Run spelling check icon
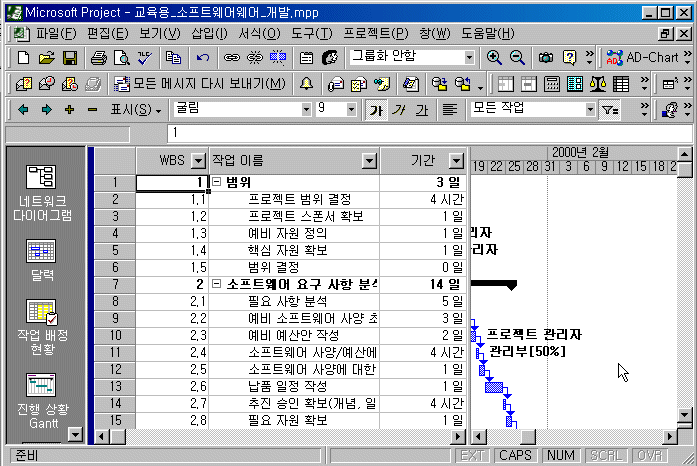This screenshot has width=697, height=466. pyautogui.click(x=144, y=58)
